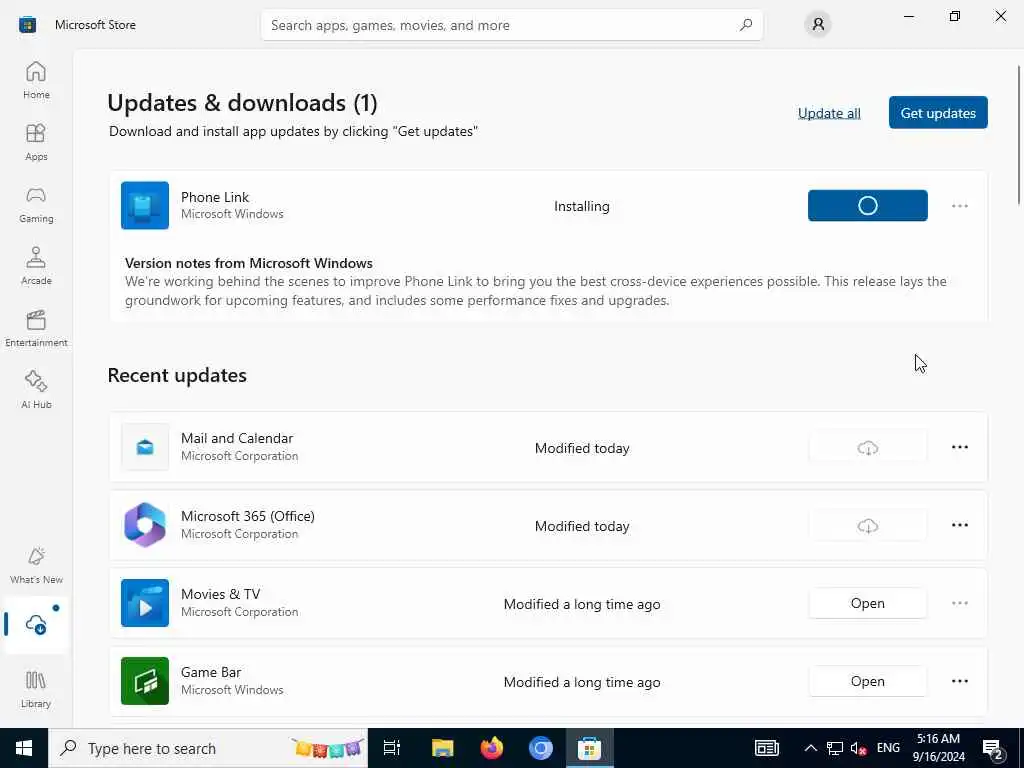The image size is (1024, 768).
Task: Open the blue circular browser icon in taskbar
Action: pyautogui.click(x=541, y=748)
